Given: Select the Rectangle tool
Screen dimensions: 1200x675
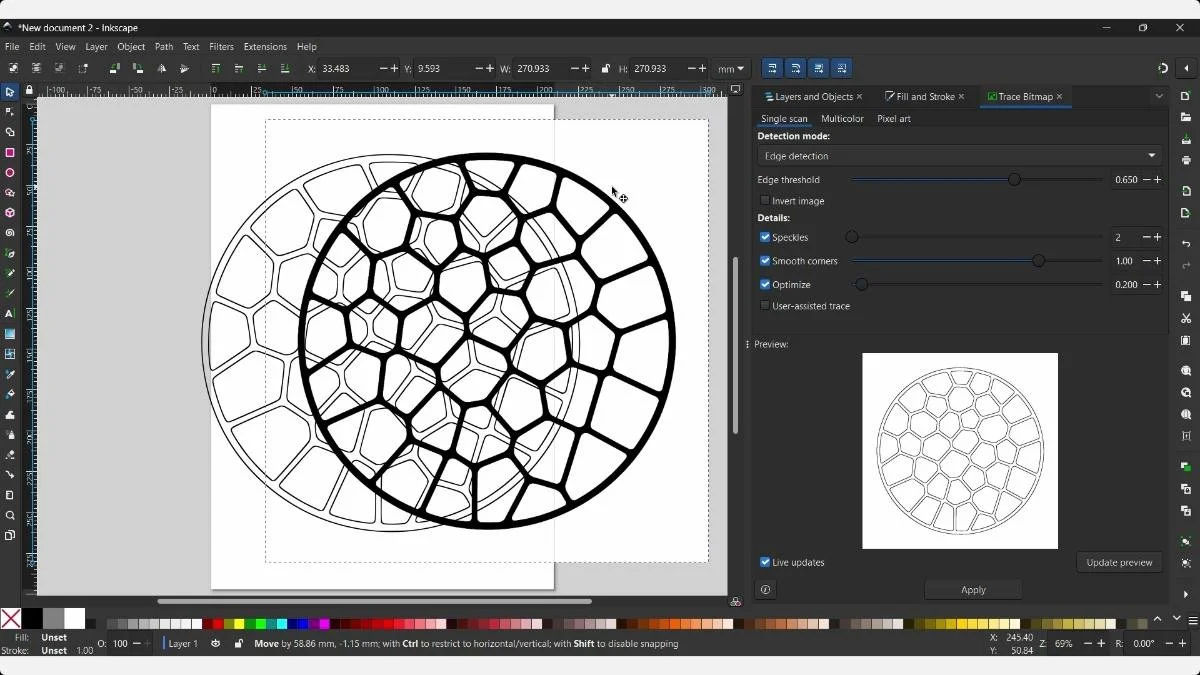Looking at the screenshot, I should (x=10, y=153).
